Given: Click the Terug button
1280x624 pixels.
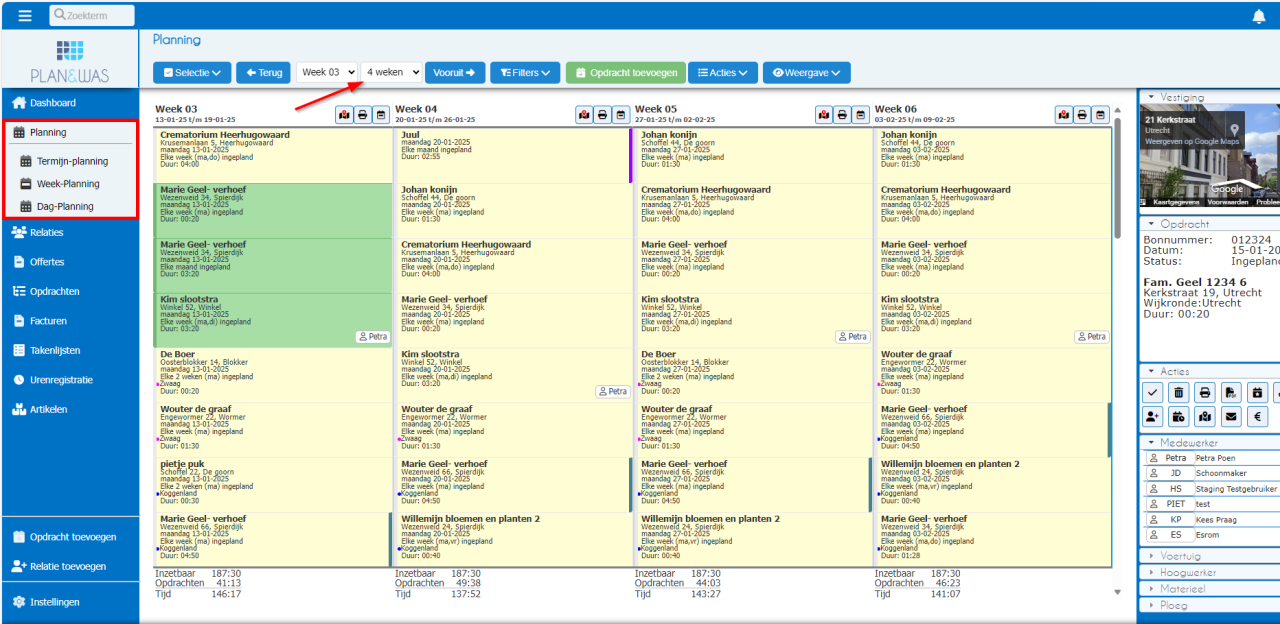Looking at the screenshot, I should (262, 73).
